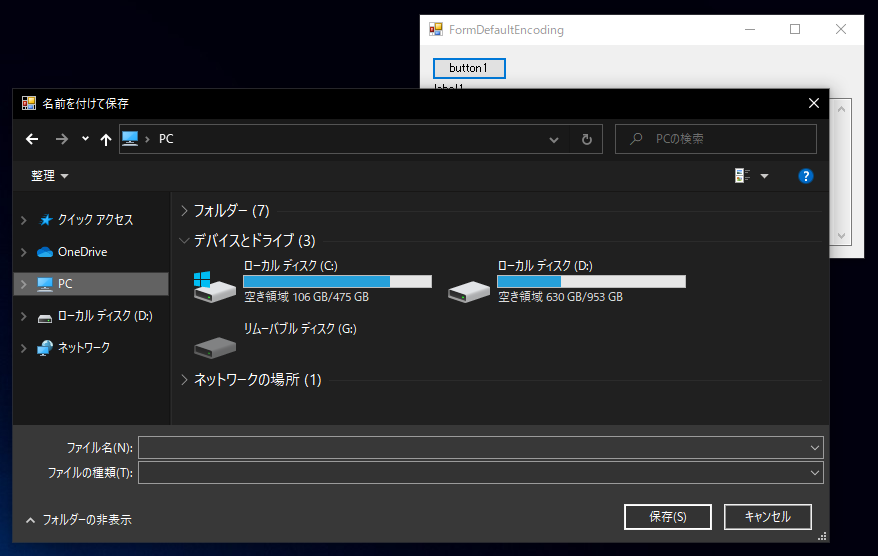Viewport: 878px width, 556px height.
Task: Click the save dialog title bar icon
Action: (29, 103)
